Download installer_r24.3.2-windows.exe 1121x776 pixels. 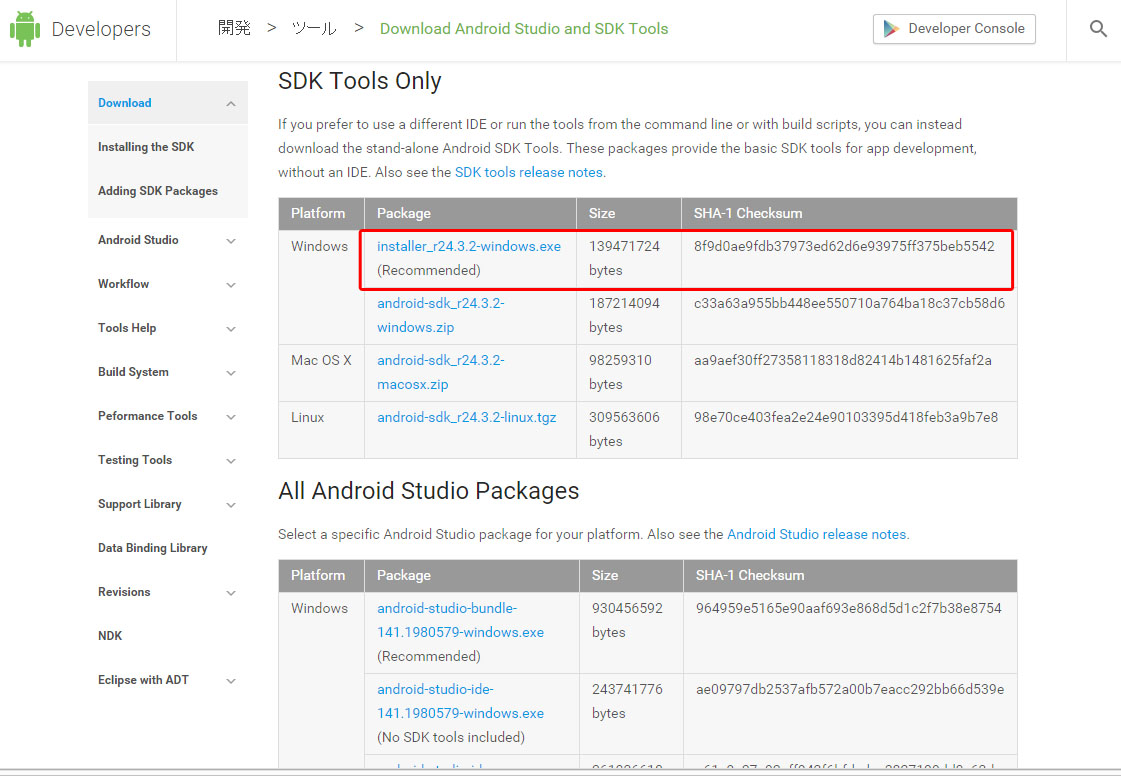[469, 246]
